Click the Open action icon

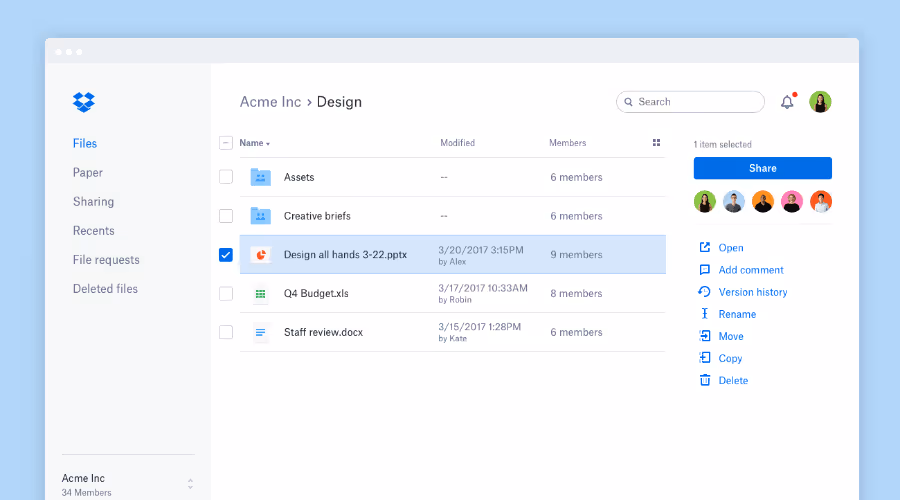(705, 247)
